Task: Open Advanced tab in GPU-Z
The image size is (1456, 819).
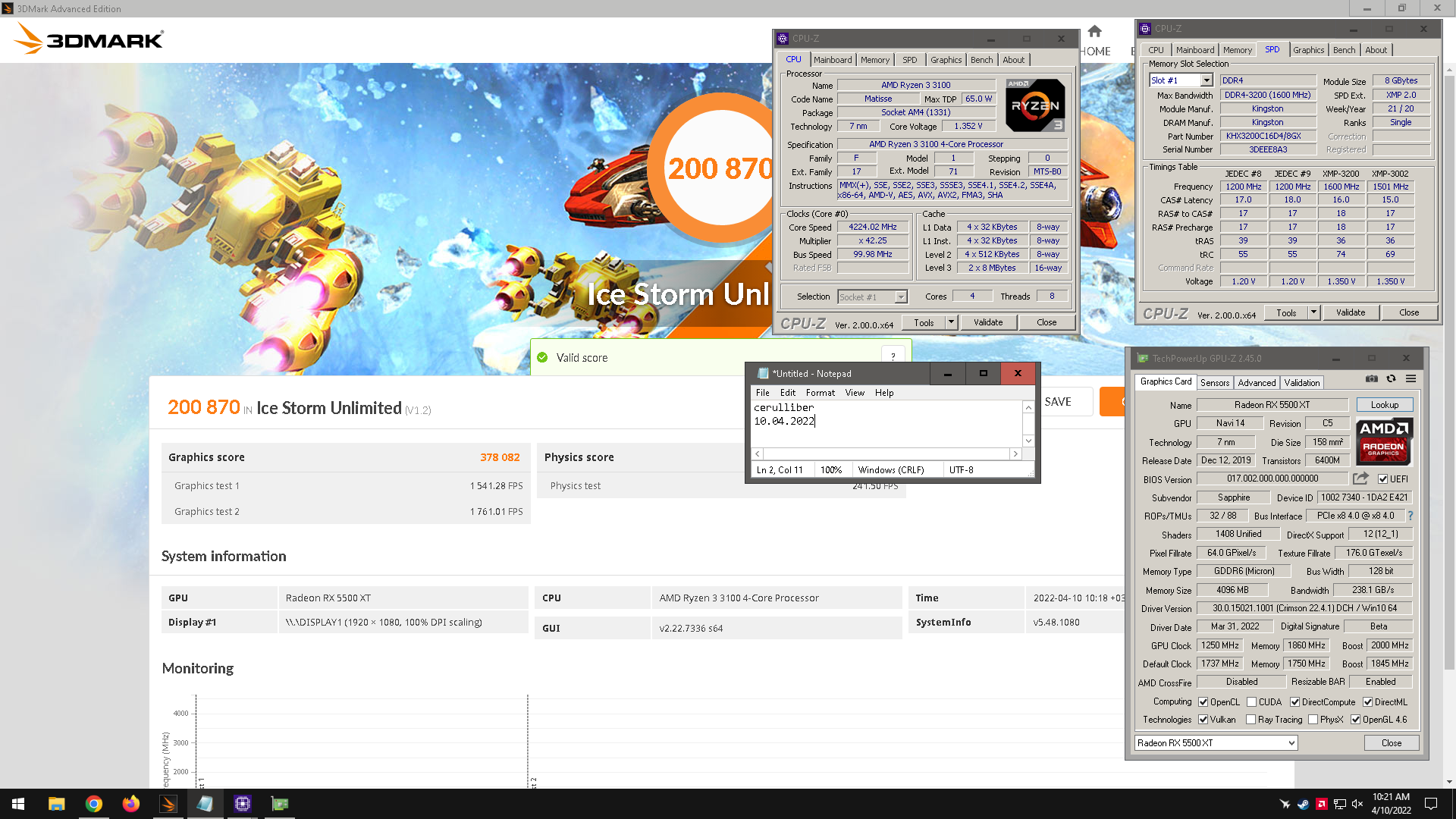Action: tap(1257, 383)
